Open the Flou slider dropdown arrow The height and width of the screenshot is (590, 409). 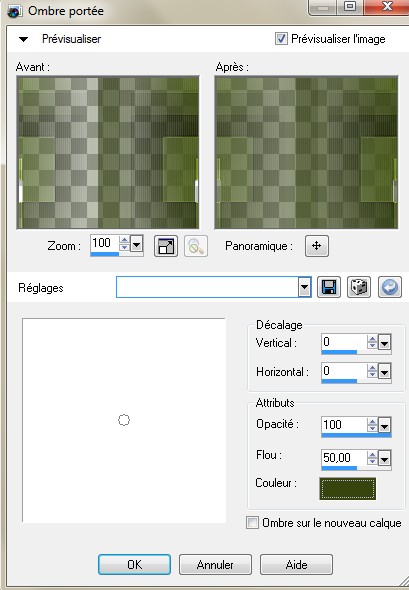pos(385,459)
